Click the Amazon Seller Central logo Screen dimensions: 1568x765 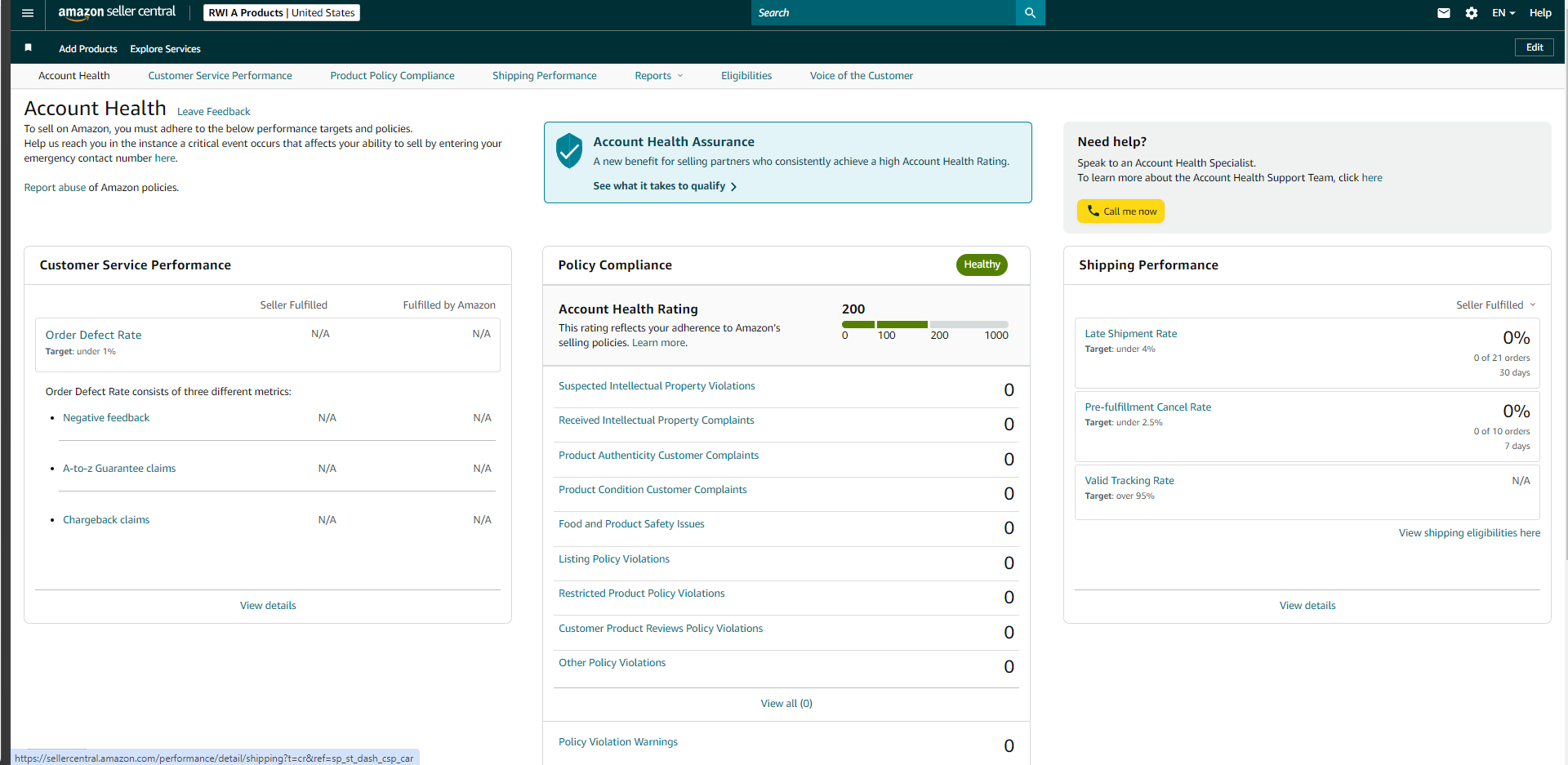click(x=117, y=12)
